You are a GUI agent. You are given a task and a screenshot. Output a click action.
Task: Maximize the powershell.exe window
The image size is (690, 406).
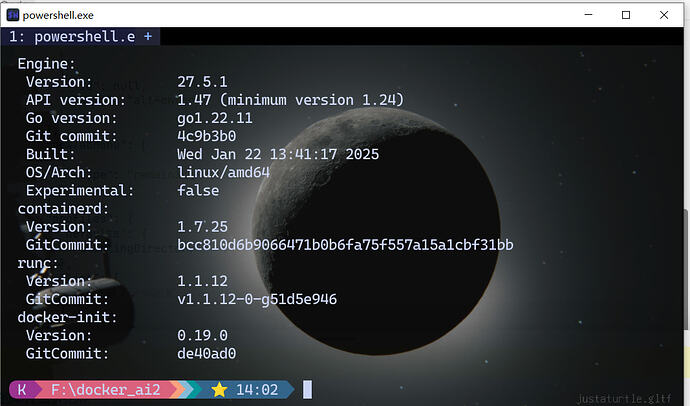(626, 15)
